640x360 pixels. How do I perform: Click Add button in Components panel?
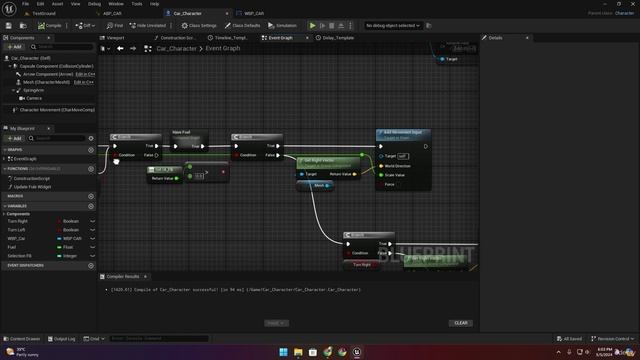coord(15,47)
